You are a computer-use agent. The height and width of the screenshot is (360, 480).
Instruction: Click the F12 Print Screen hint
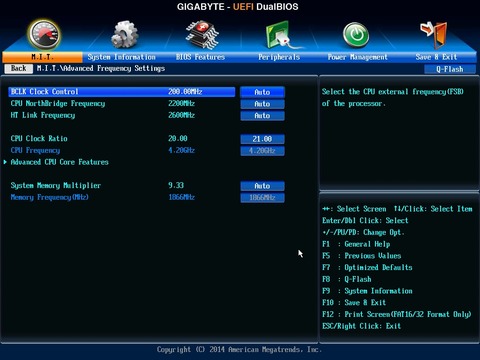(397, 314)
